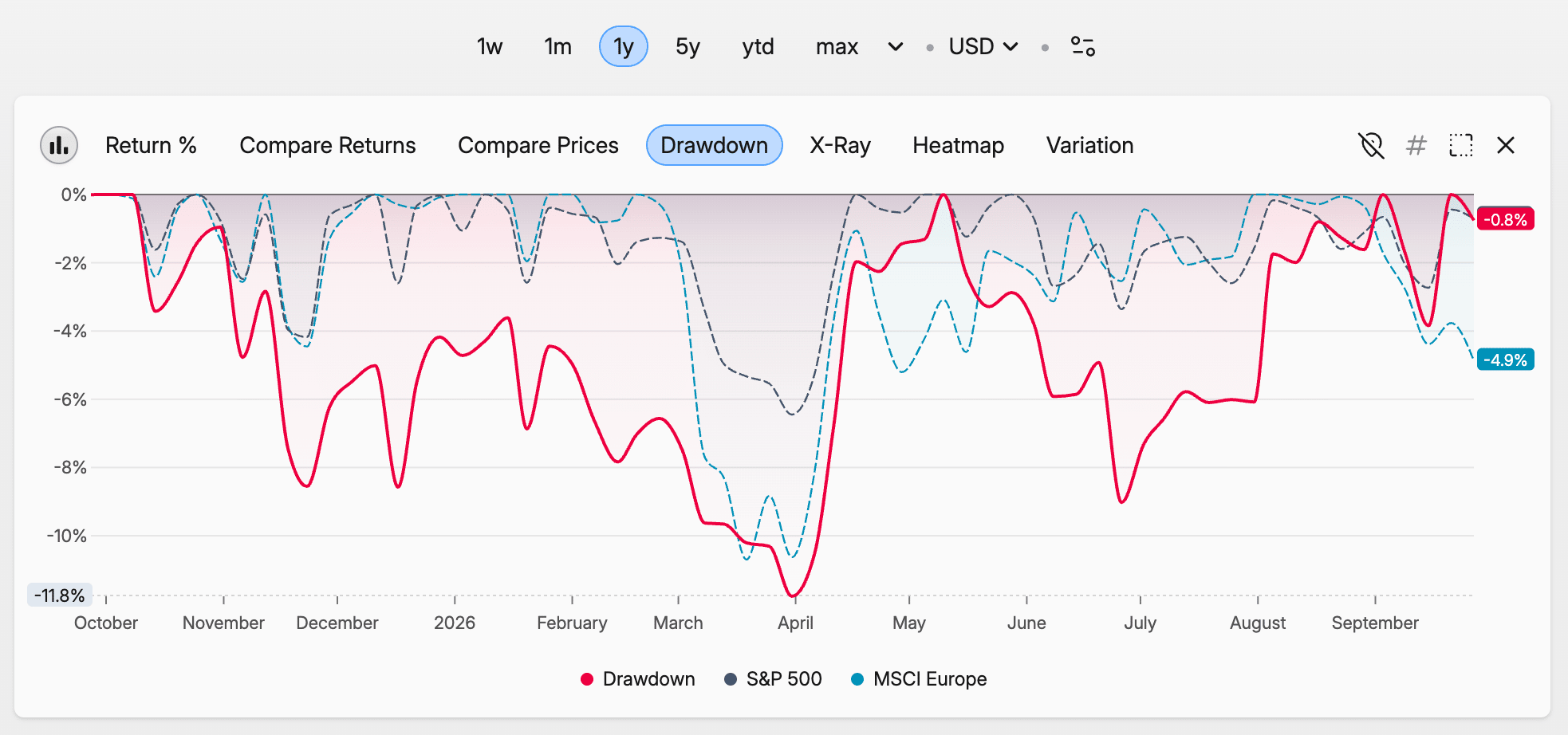
Task: Open the Variation tab
Action: click(x=1089, y=145)
